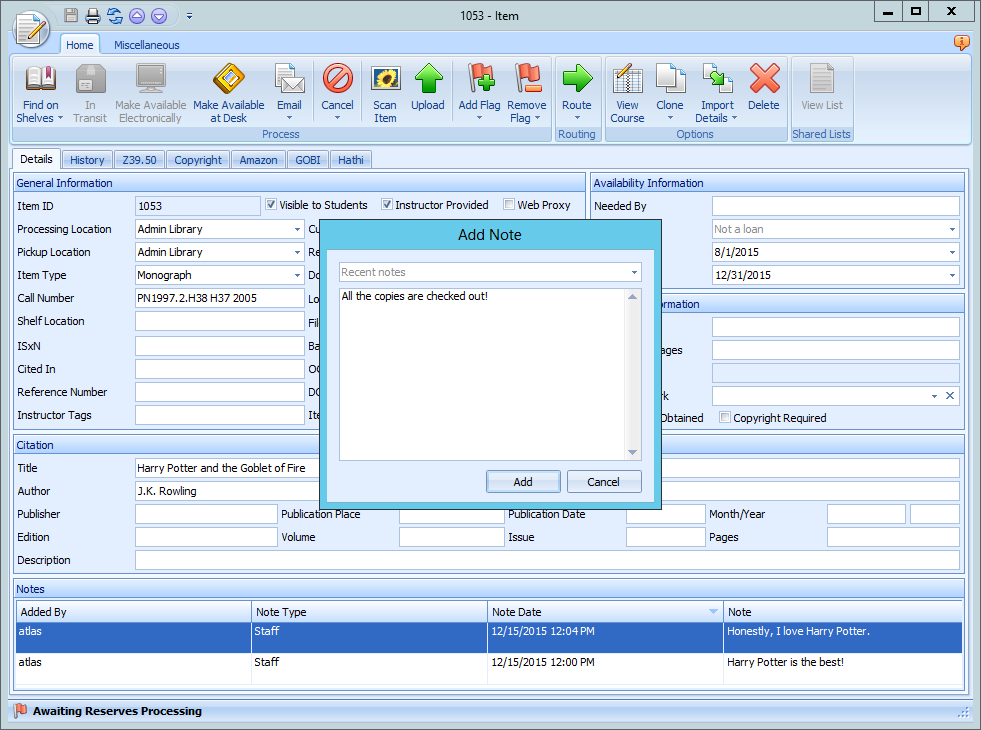Image resolution: width=981 pixels, height=730 pixels.
Task: Open the Z39.50 tab
Action: tap(139, 159)
